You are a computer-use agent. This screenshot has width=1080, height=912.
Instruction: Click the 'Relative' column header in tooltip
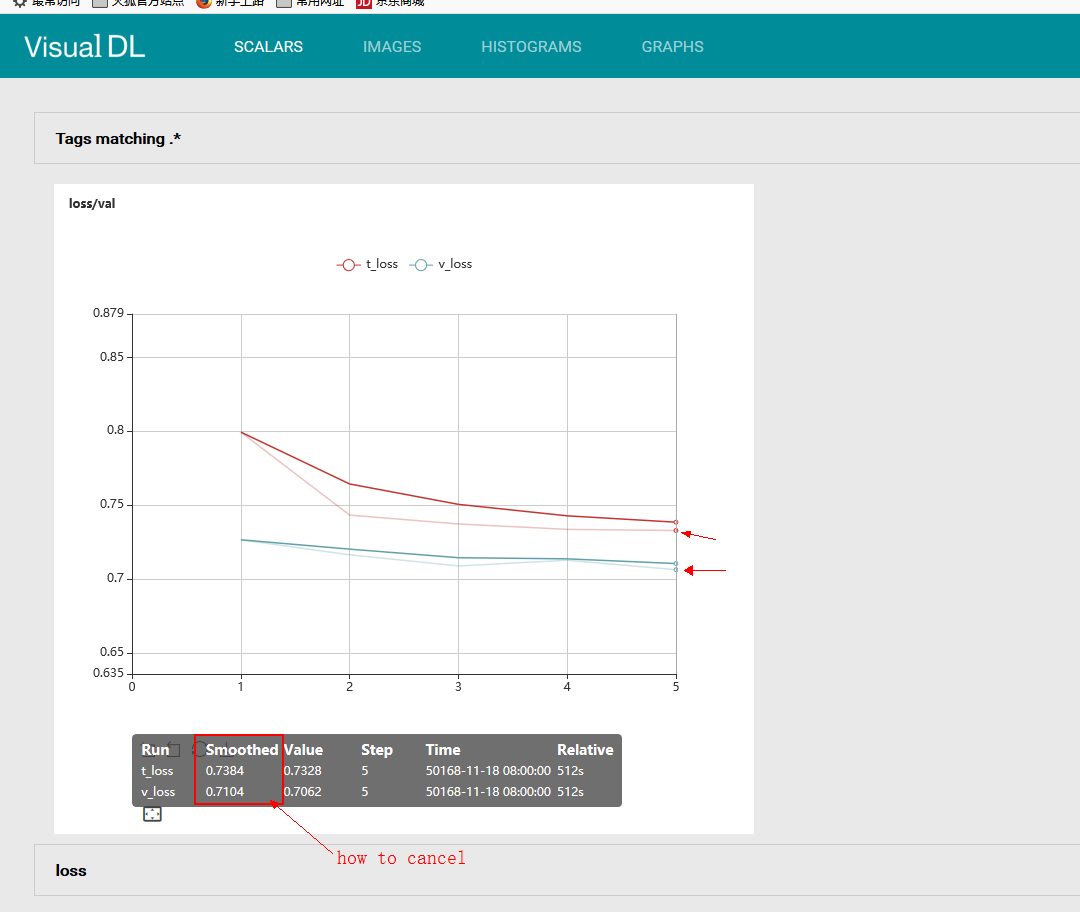click(x=585, y=749)
